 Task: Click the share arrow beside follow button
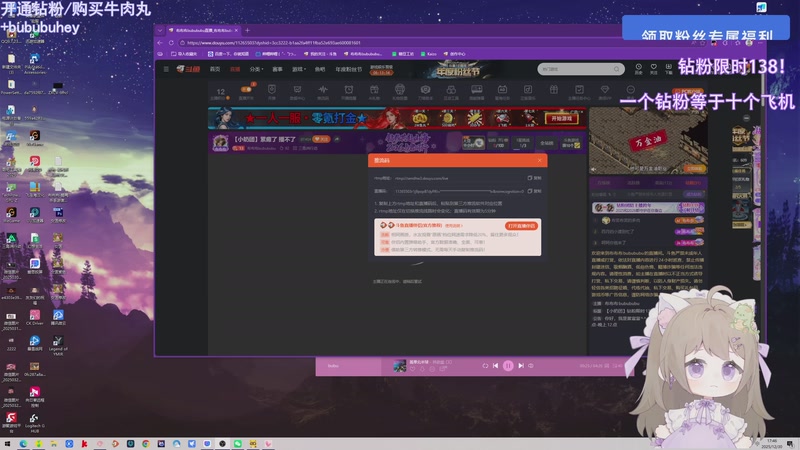tap(337, 139)
